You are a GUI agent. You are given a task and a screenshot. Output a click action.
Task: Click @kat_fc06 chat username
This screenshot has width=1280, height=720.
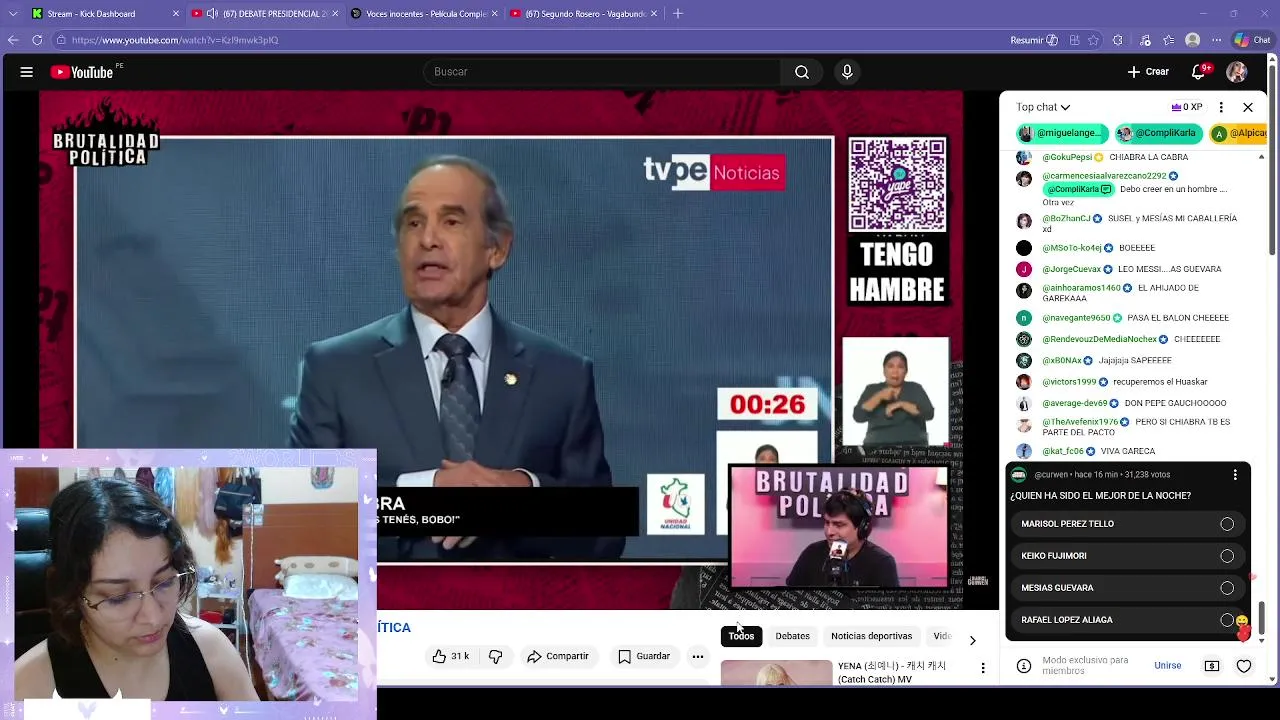coord(1062,451)
